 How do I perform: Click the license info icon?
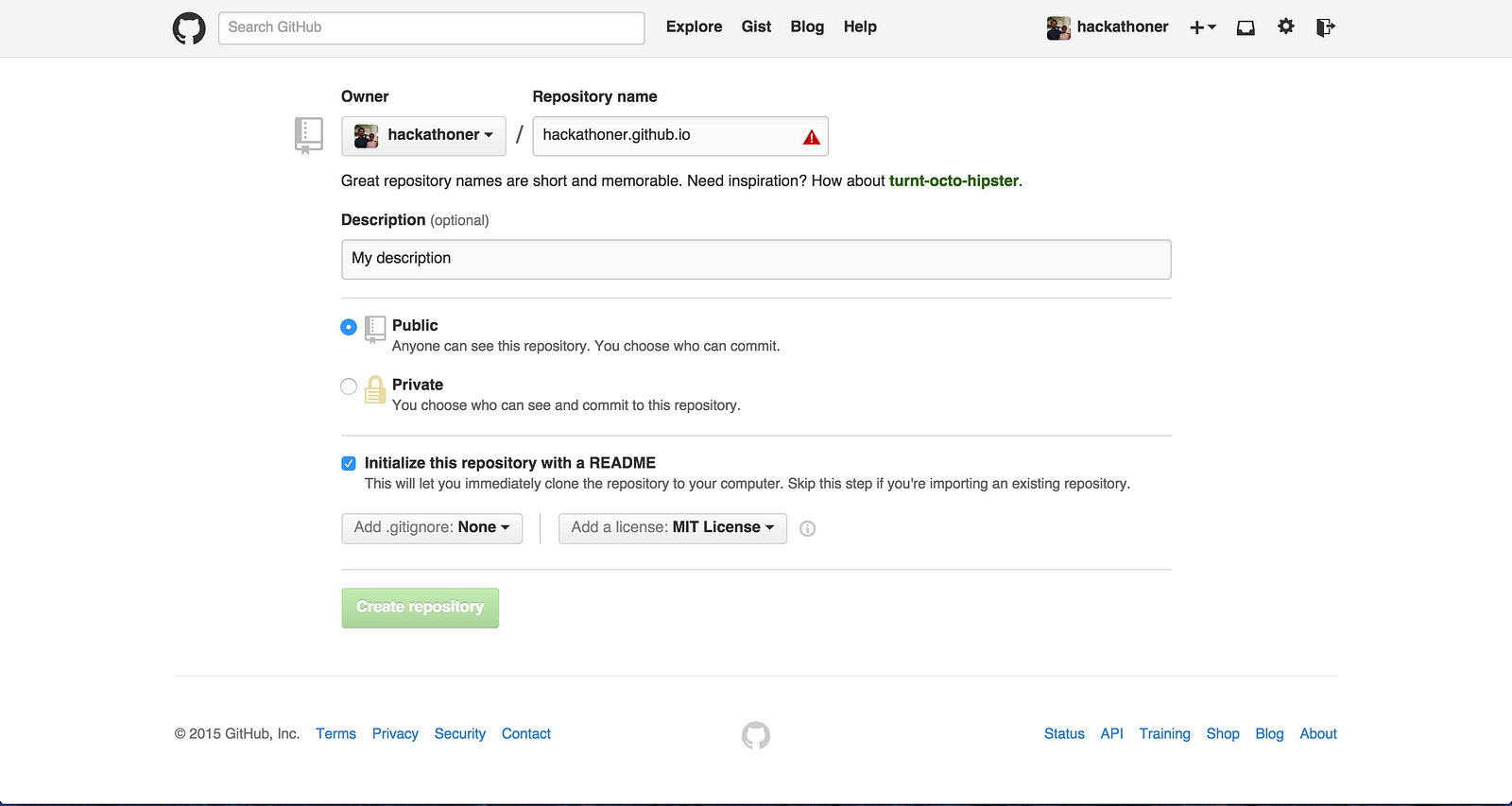[807, 529]
